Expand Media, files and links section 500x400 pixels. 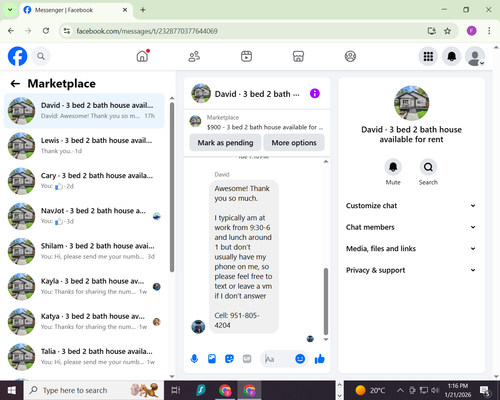click(x=411, y=249)
